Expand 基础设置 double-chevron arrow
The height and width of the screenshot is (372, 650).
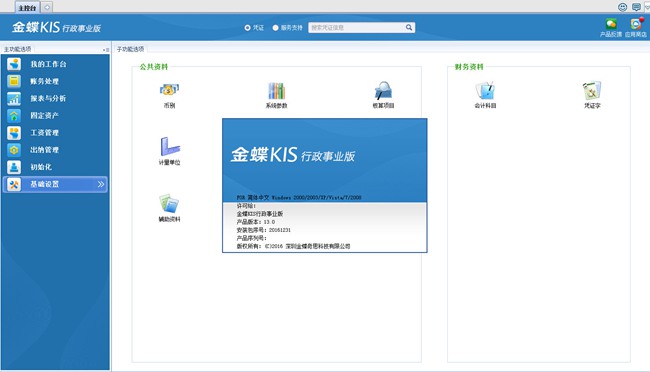click(101, 184)
